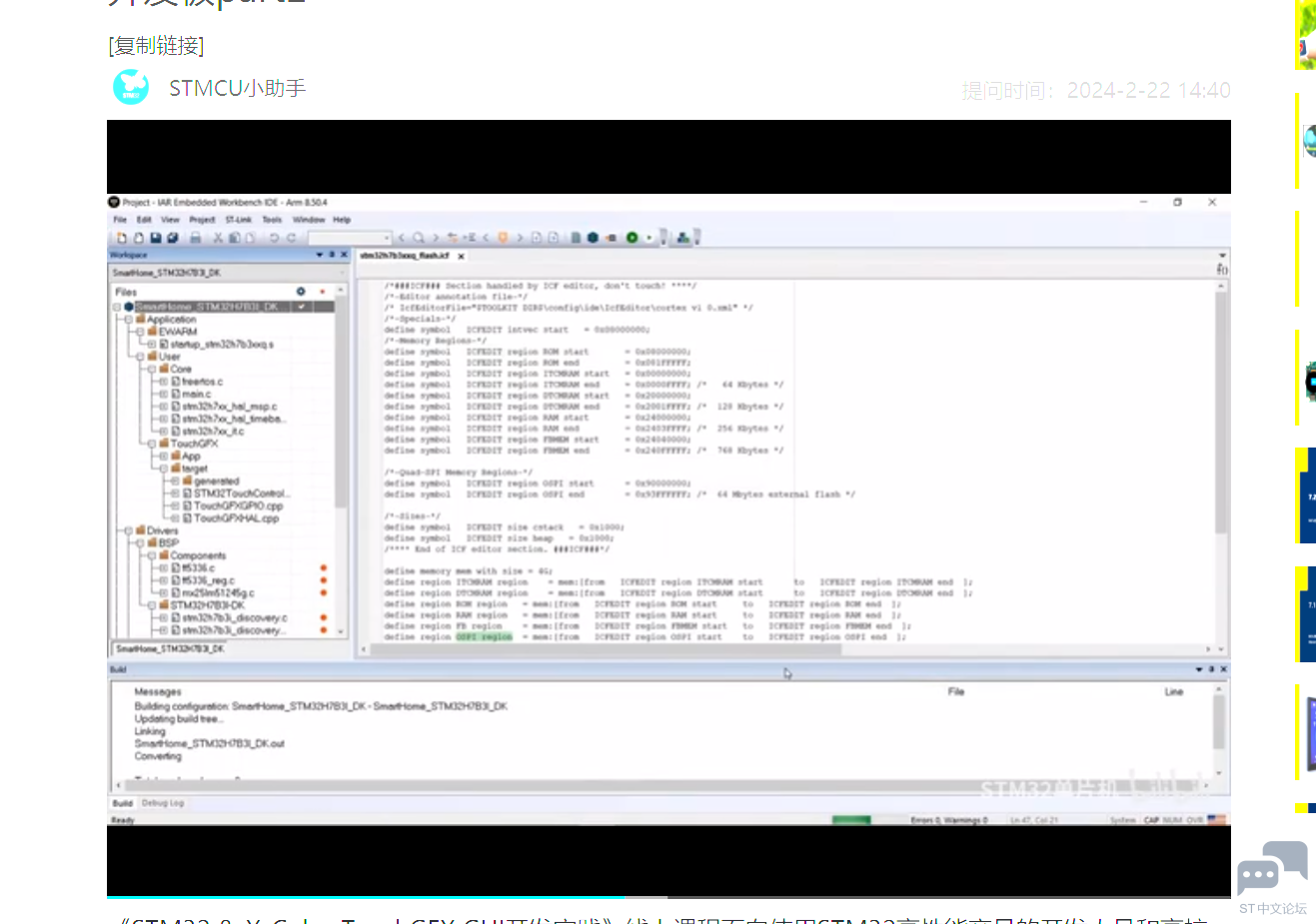Click the Find magnifier toolbar icon
1316x924 pixels.
419,238
